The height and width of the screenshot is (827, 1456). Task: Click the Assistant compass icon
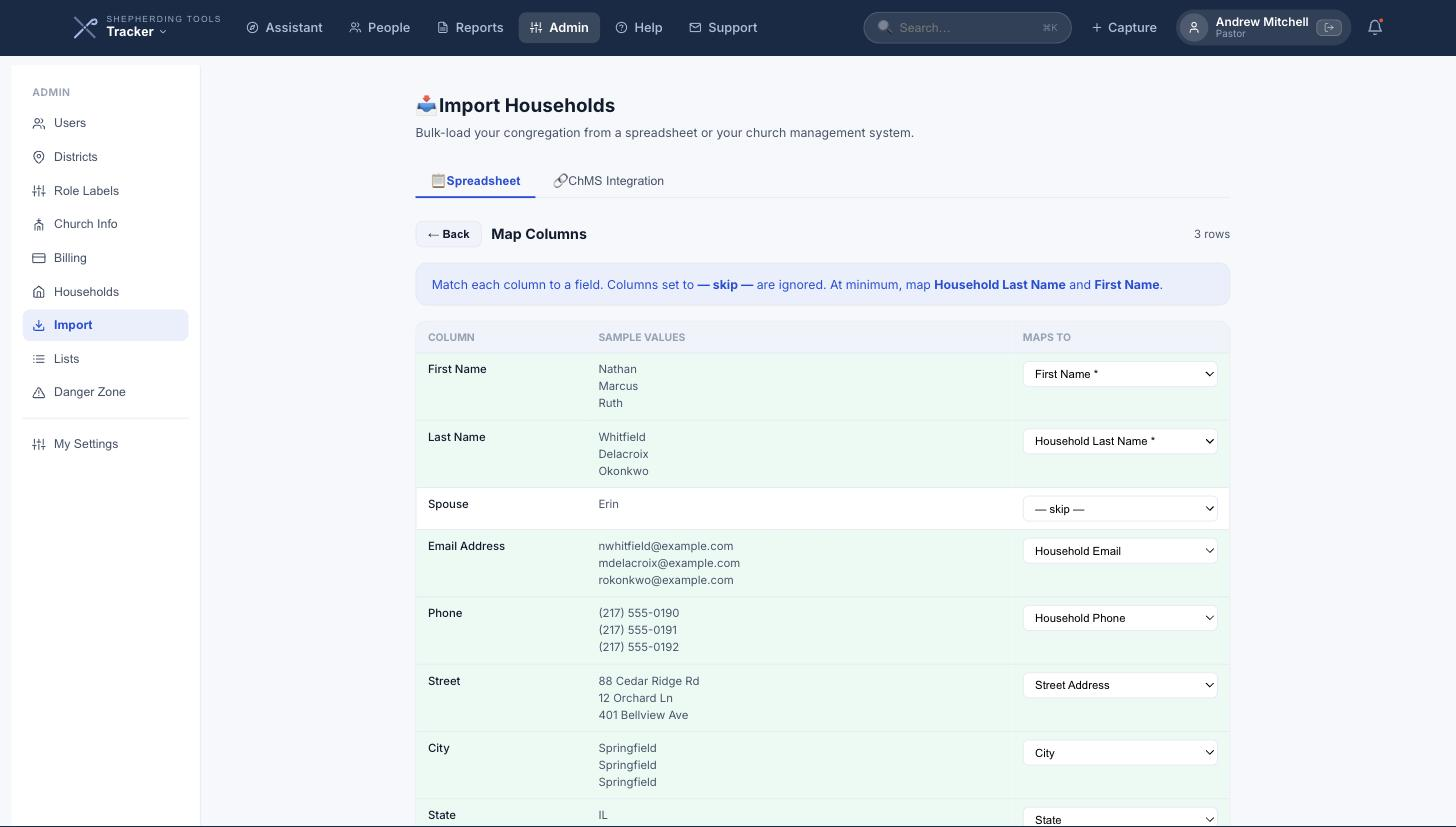point(253,28)
